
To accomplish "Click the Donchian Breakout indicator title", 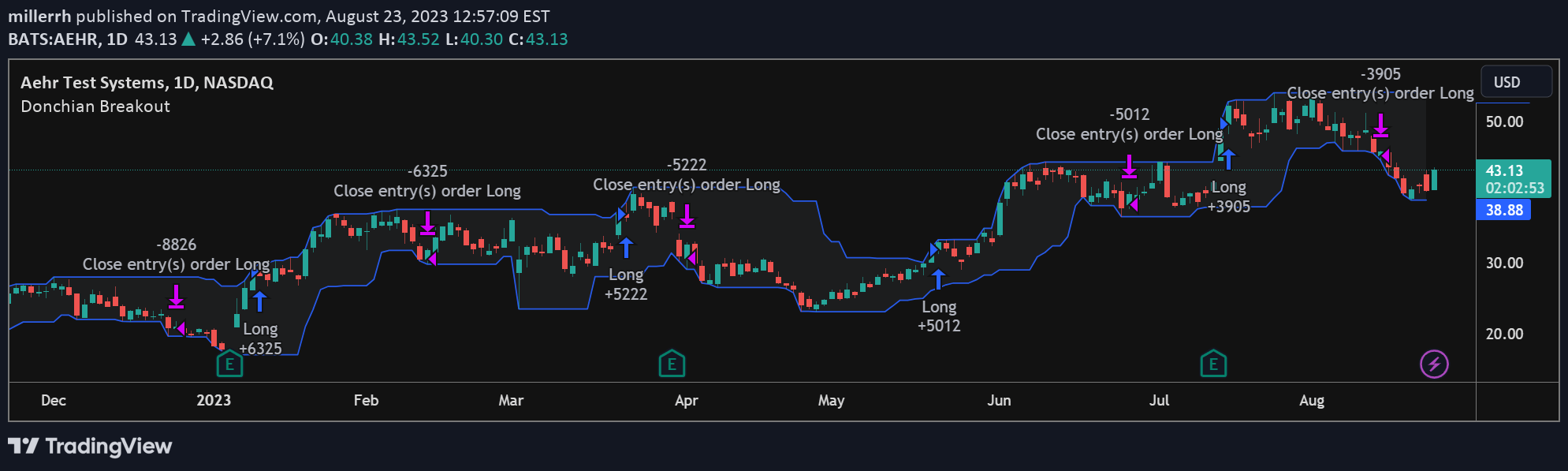I will tap(95, 107).
